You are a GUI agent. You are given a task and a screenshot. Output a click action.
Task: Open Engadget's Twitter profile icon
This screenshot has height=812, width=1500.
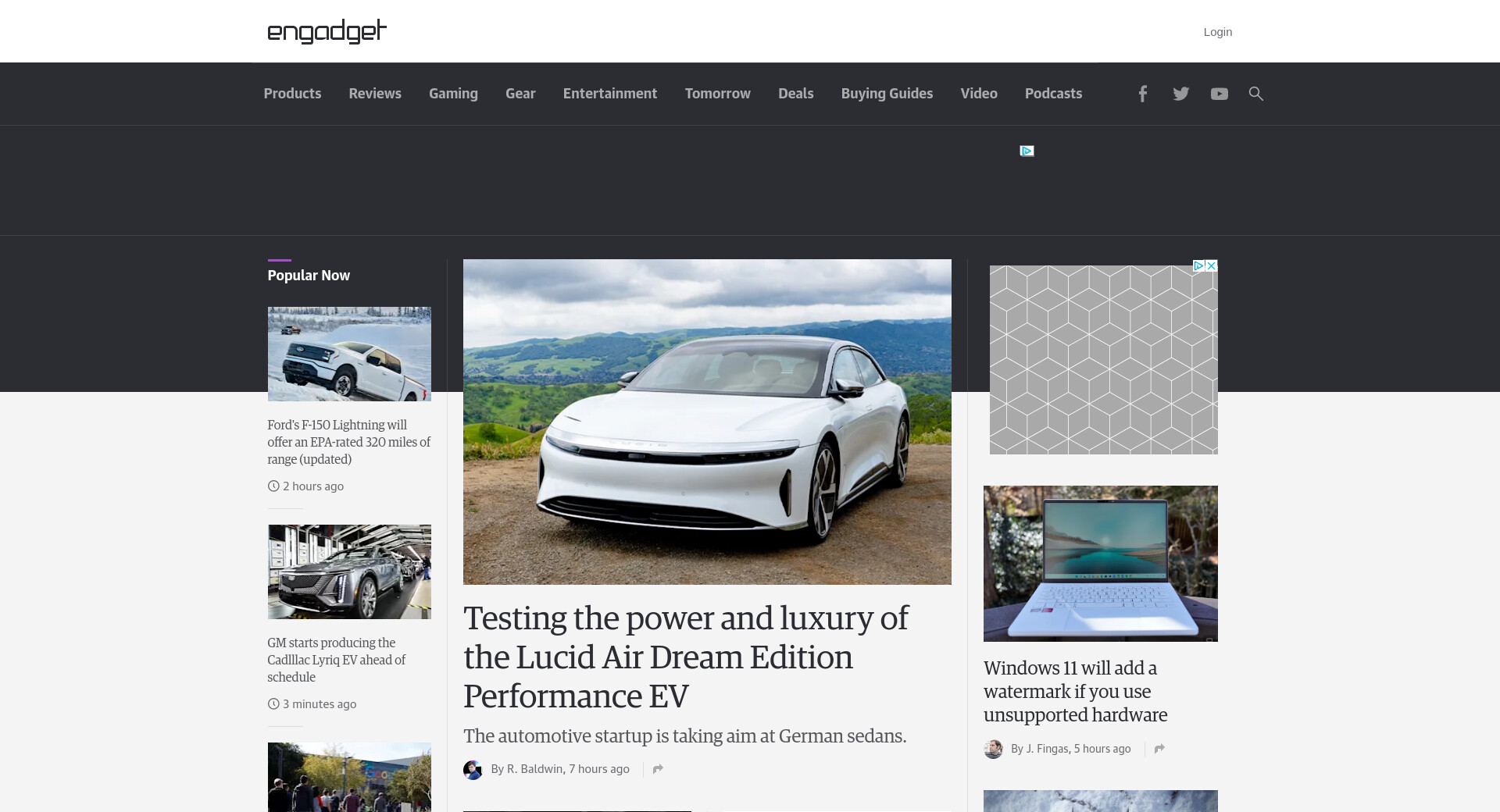pos(1180,94)
